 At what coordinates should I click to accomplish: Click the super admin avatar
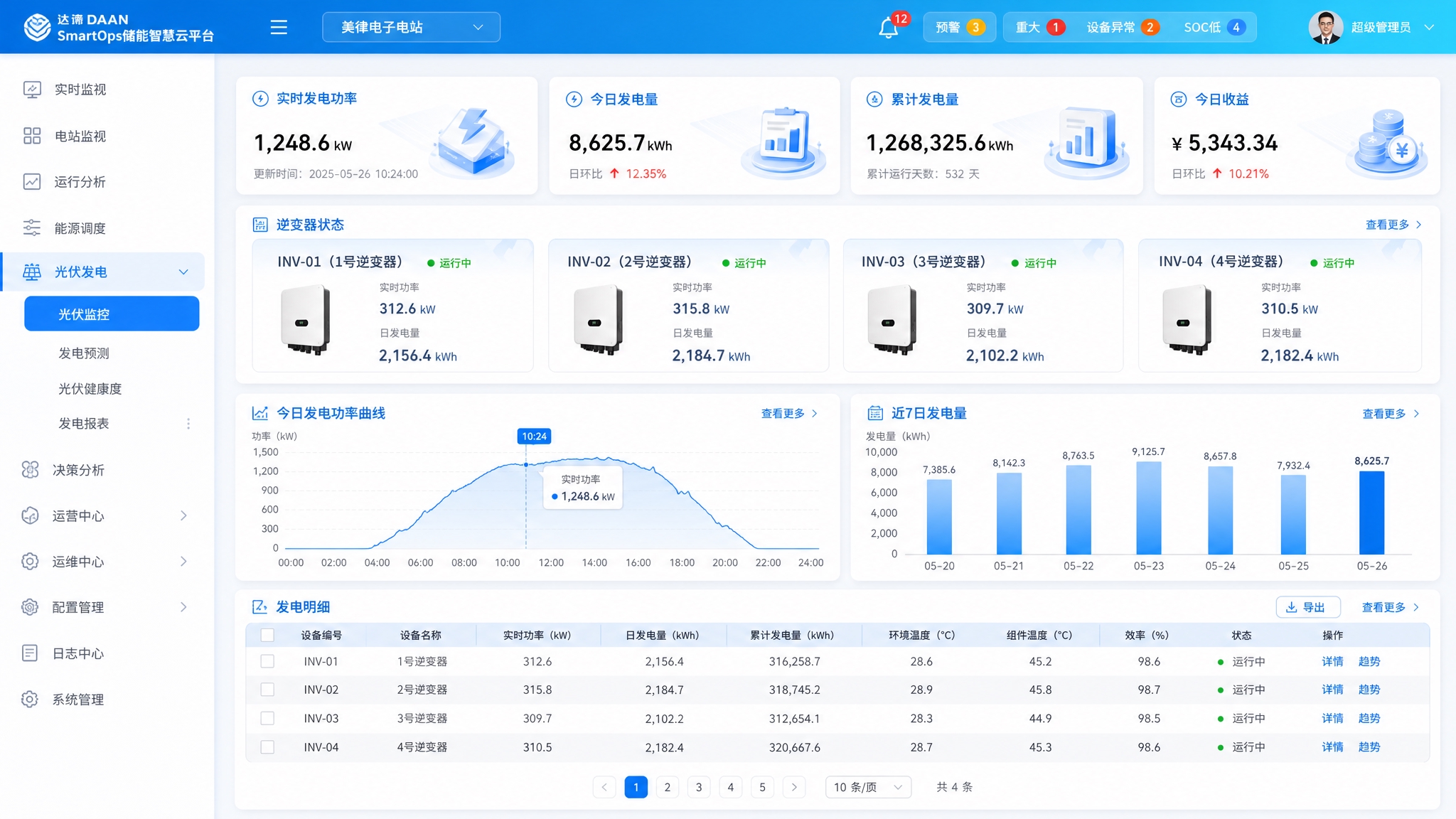1326,27
